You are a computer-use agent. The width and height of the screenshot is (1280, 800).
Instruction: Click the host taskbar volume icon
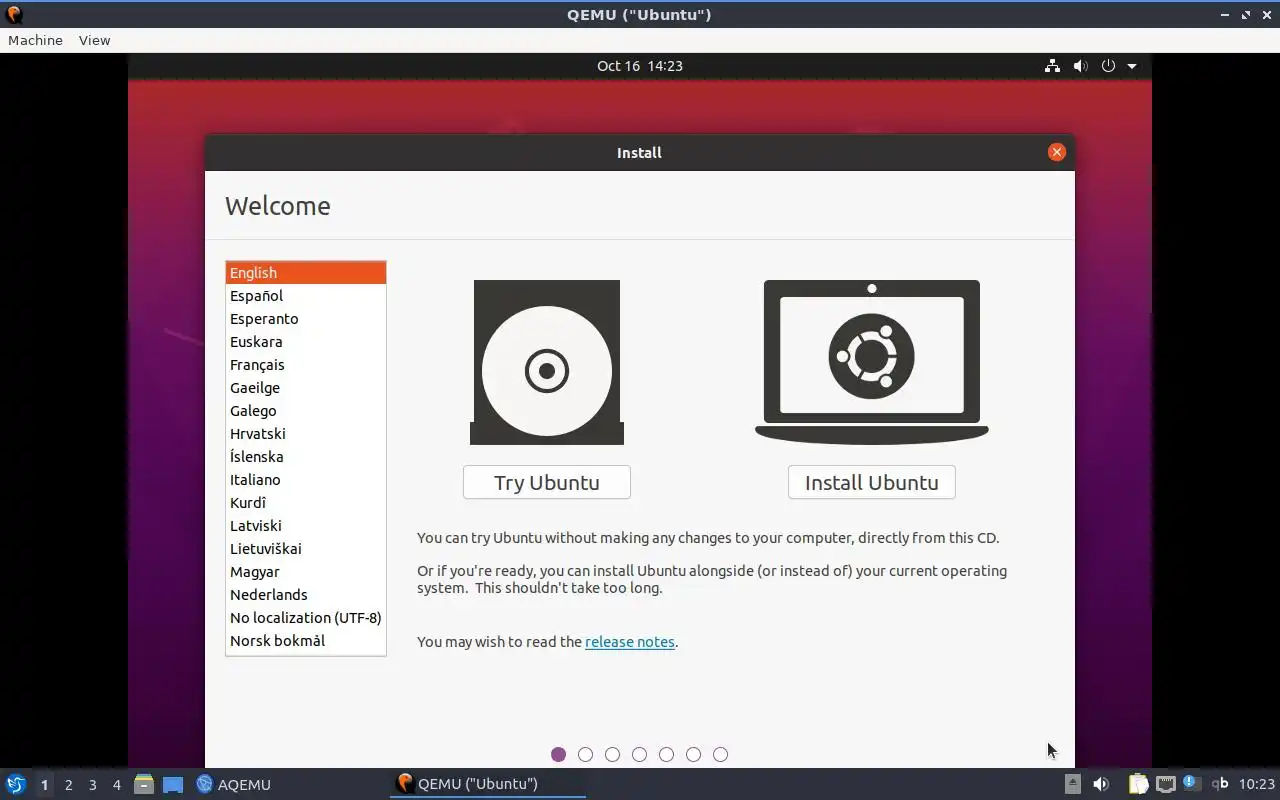coord(1101,784)
